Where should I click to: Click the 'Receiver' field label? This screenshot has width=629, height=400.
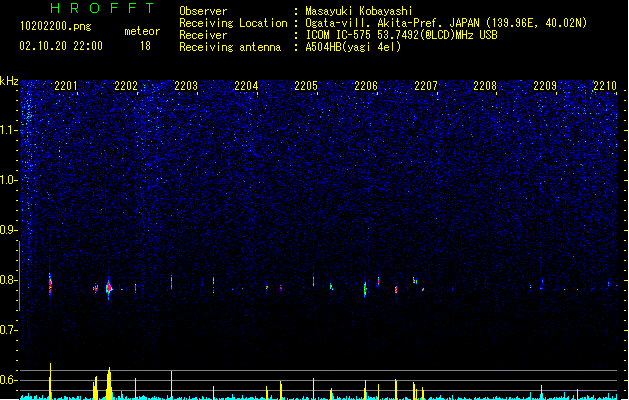[x=203, y=35]
